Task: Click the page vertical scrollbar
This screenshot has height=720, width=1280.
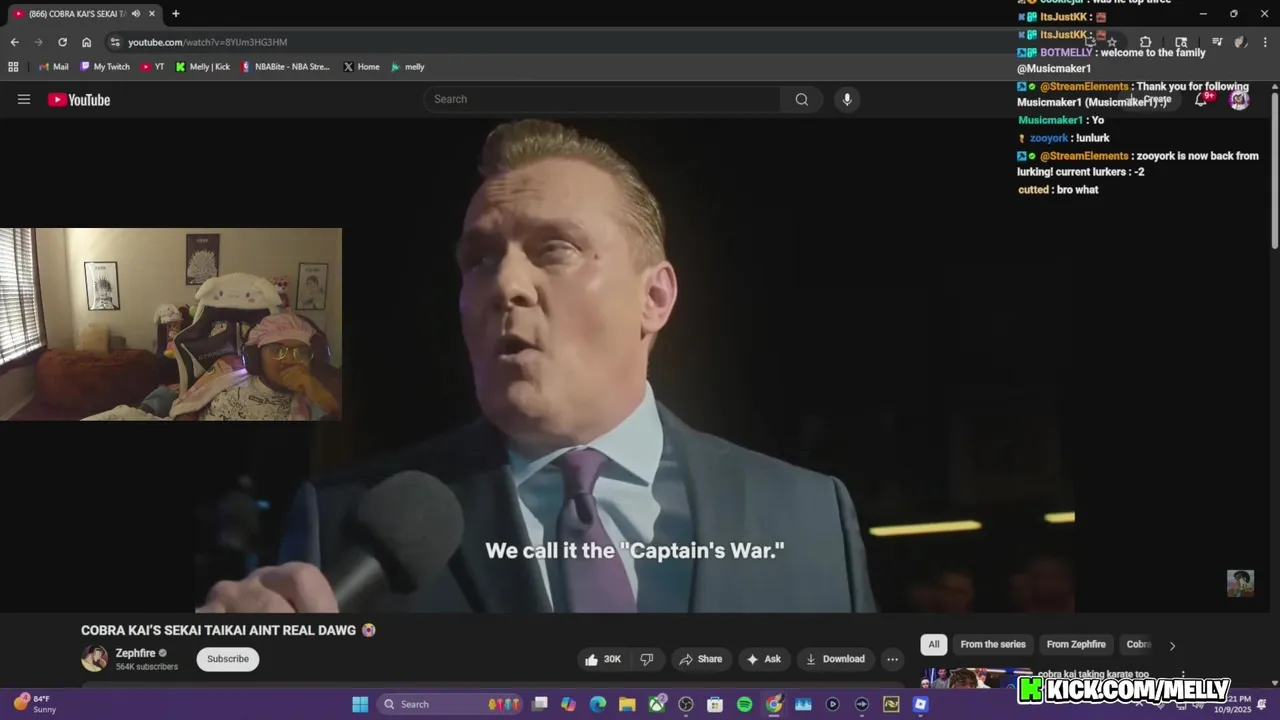Action: click(1274, 170)
